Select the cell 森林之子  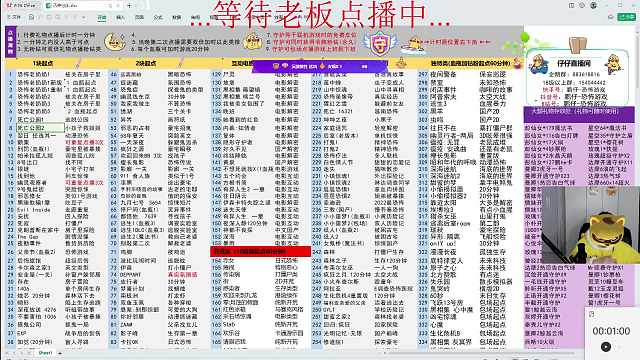pos(335,260)
